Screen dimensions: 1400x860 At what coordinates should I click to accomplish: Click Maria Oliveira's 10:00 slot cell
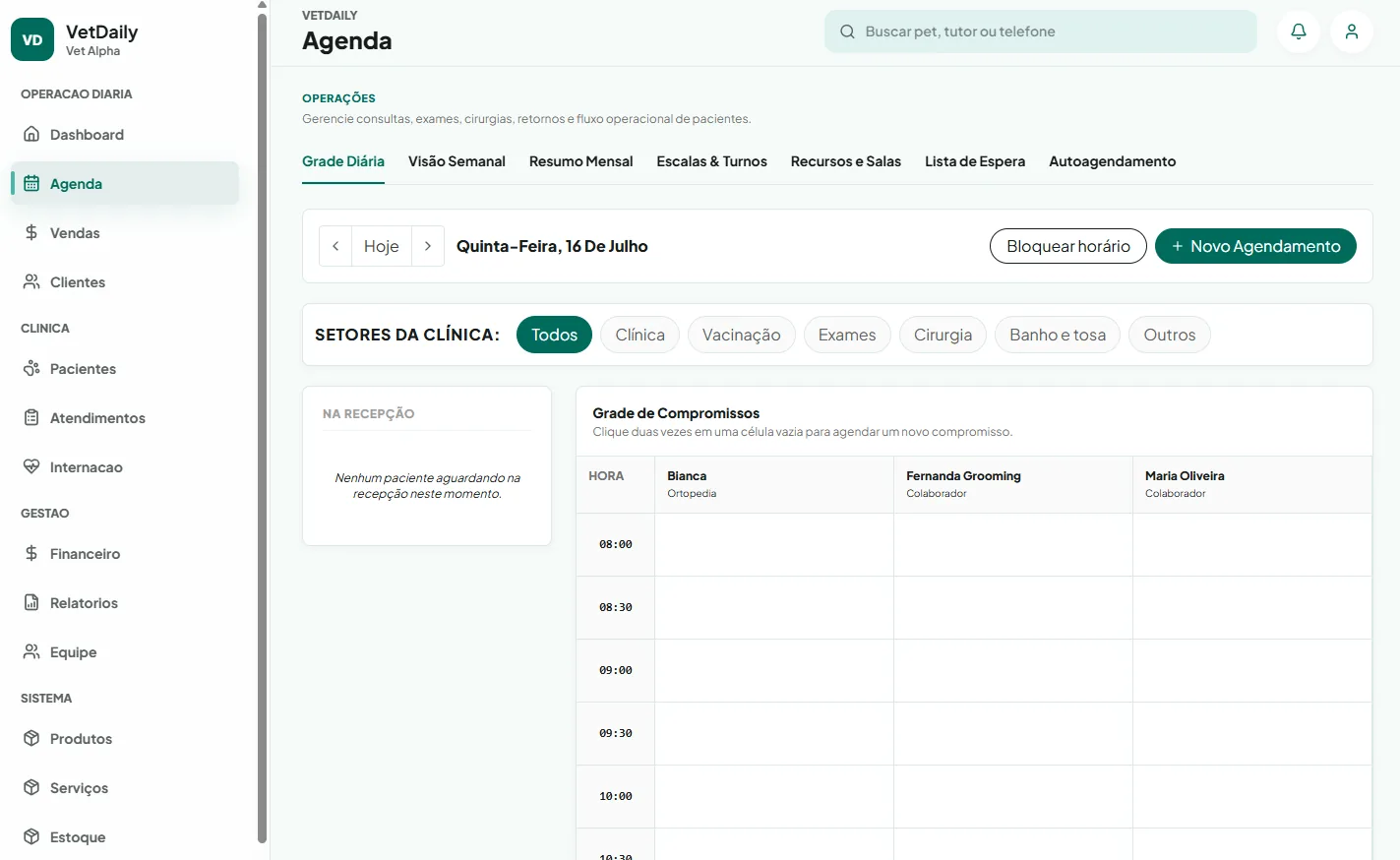1252,796
